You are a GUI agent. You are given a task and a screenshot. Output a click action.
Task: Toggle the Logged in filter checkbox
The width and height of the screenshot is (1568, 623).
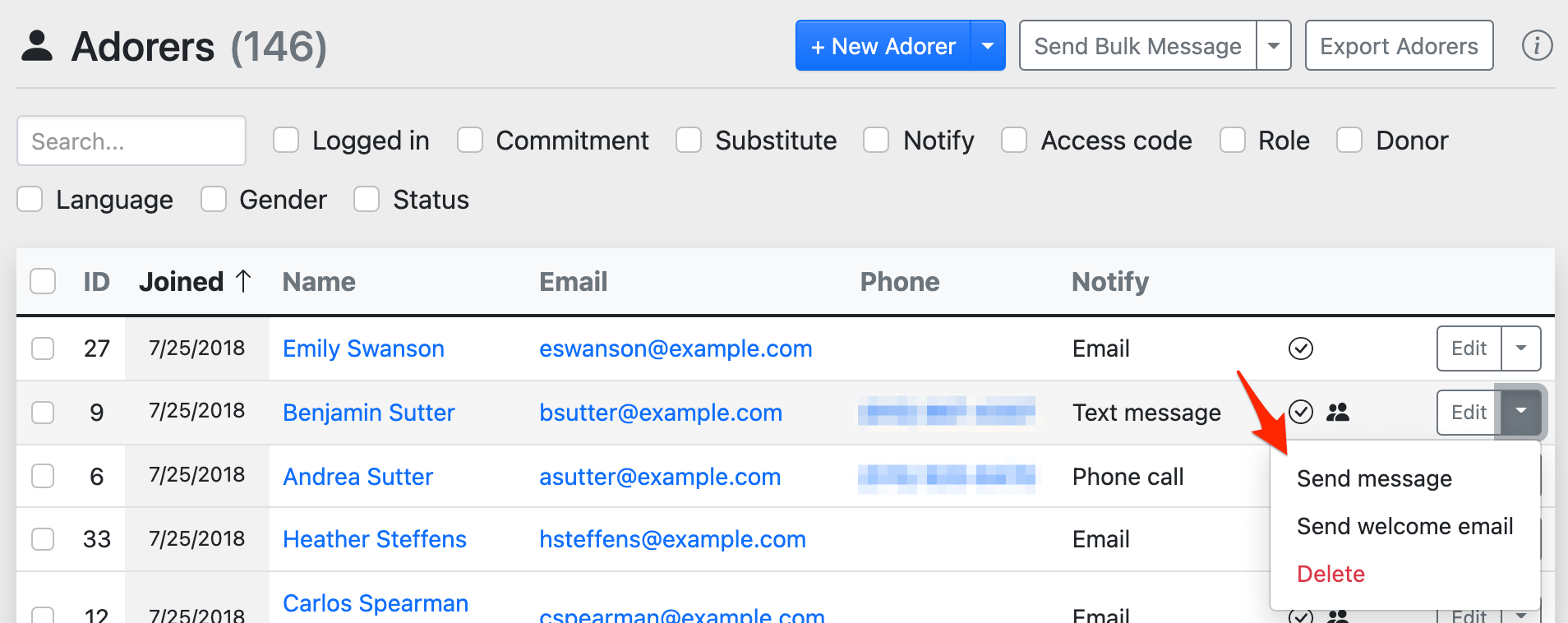click(286, 141)
